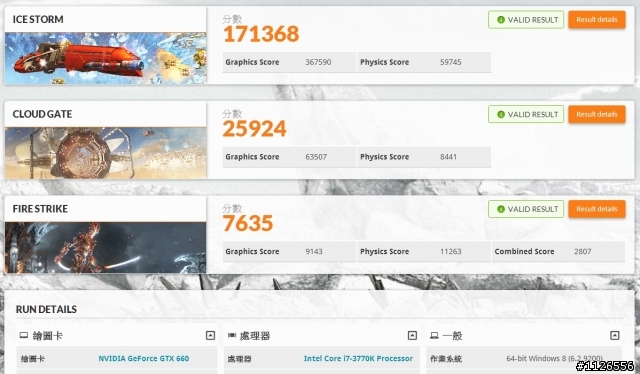Open the Intel Core i7-3770K Processor link

tap(358, 358)
